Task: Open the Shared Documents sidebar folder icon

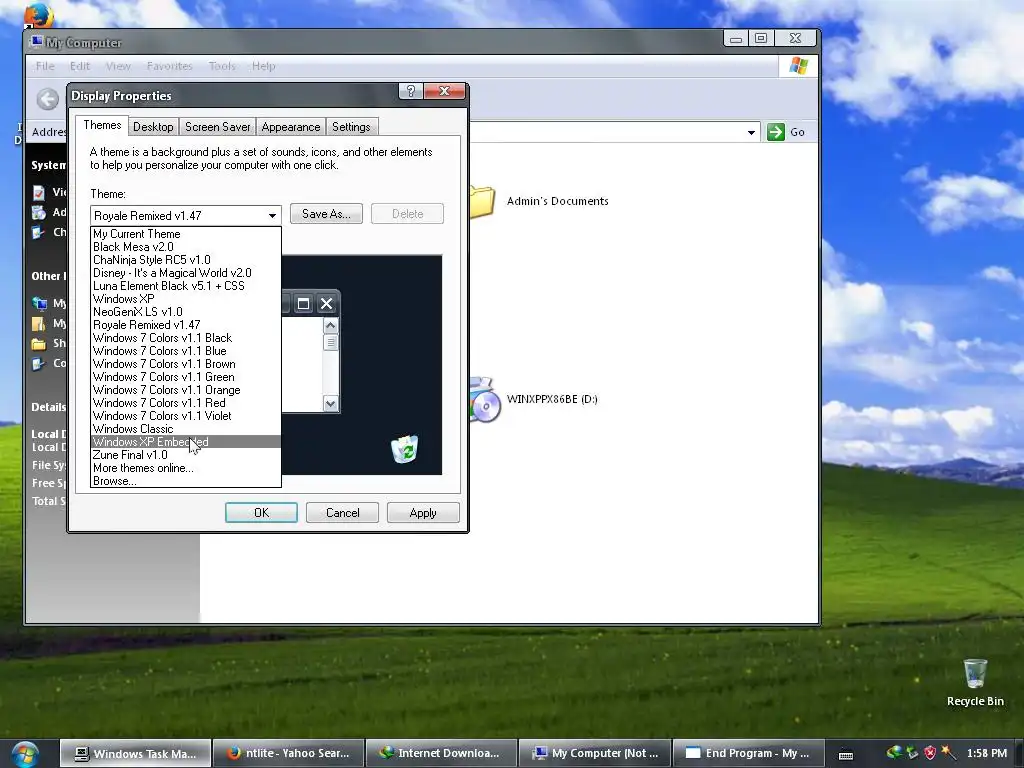Action: tap(39, 344)
